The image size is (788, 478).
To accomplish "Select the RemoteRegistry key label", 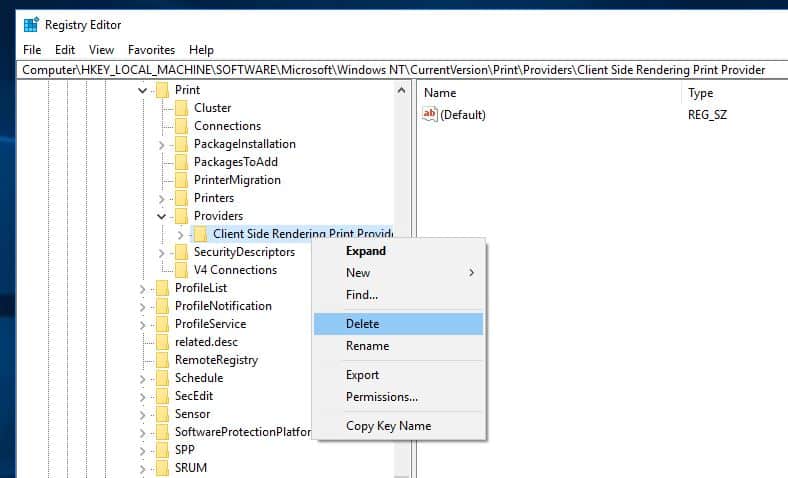I will click(x=217, y=360).
